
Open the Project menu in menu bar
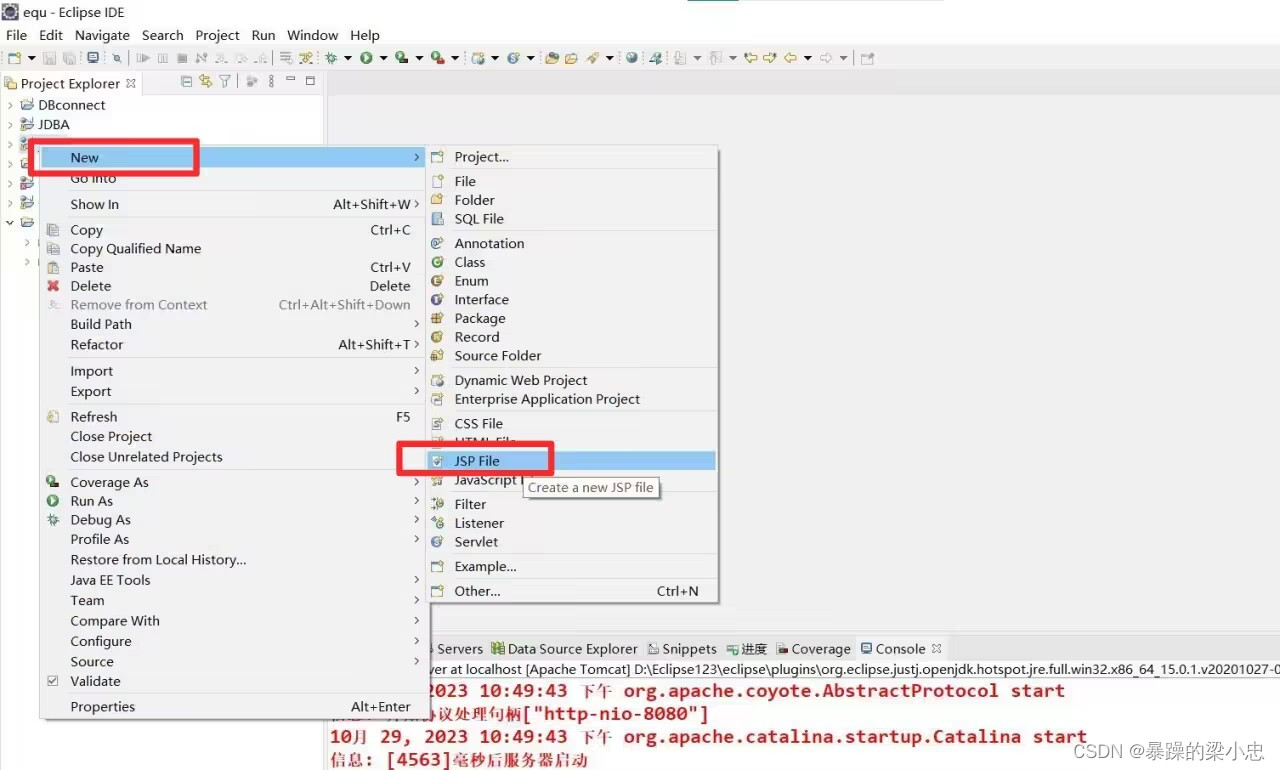tap(217, 35)
